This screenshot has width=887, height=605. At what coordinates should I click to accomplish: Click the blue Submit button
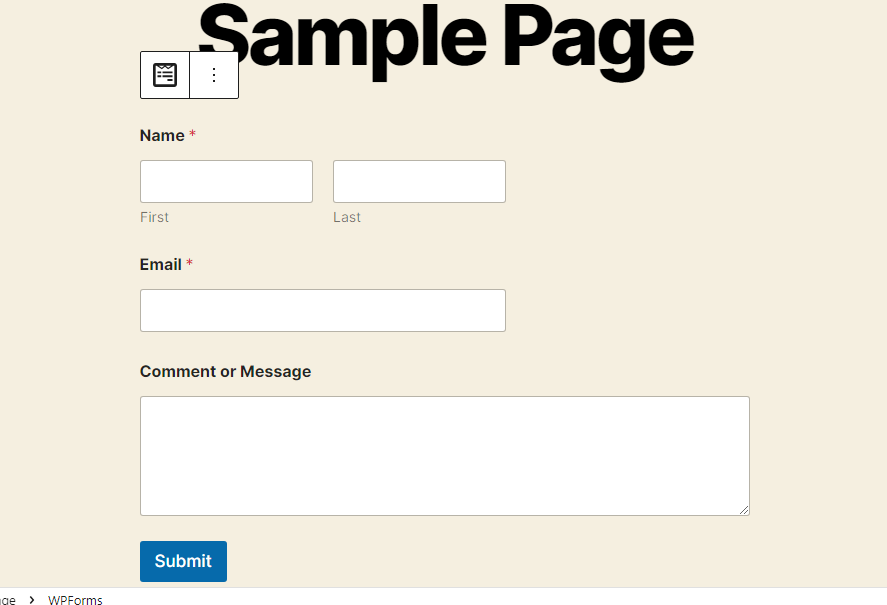(x=183, y=561)
